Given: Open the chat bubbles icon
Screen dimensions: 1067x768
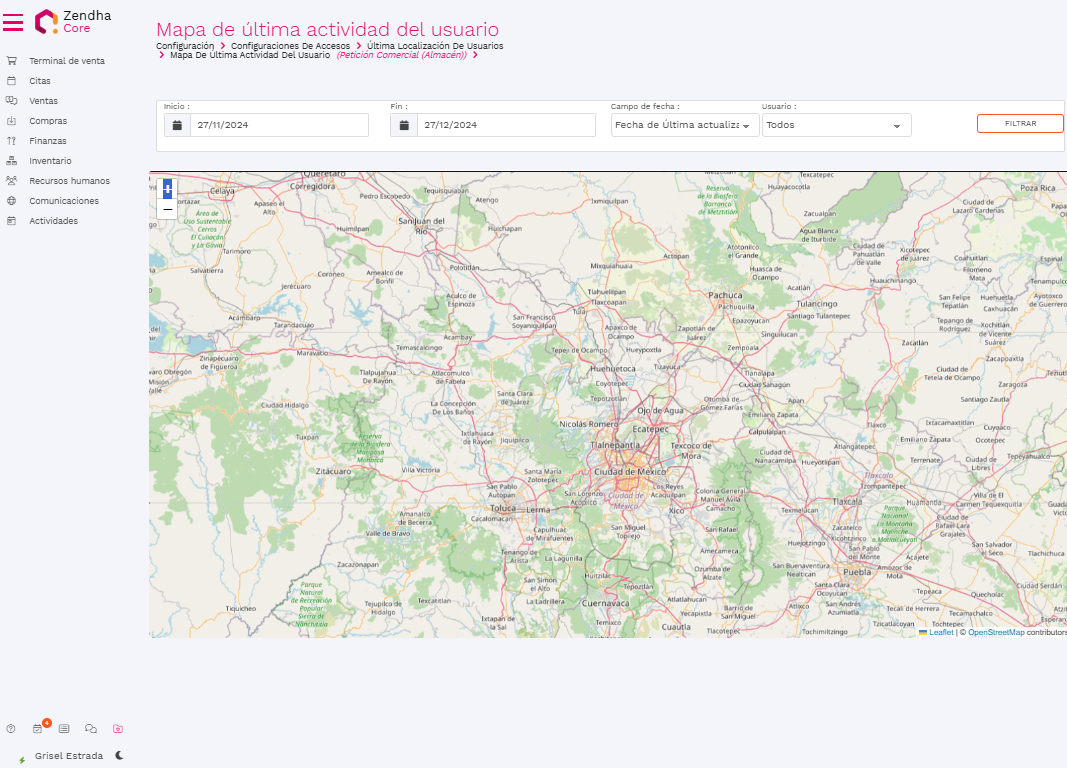Looking at the screenshot, I should (91, 729).
